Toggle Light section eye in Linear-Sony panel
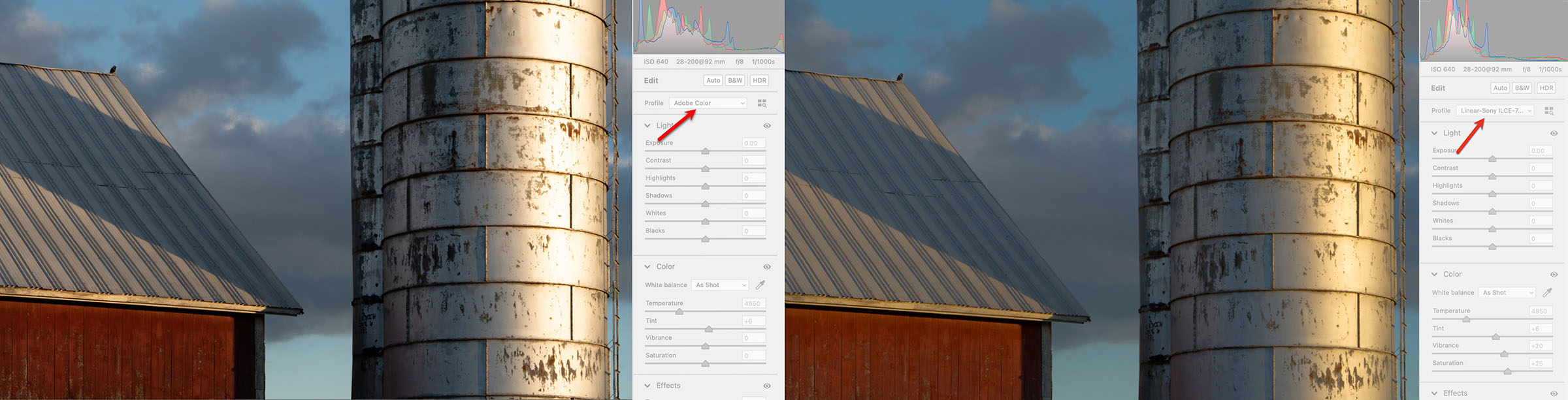The width and height of the screenshot is (1568, 400). pos(1554,134)
